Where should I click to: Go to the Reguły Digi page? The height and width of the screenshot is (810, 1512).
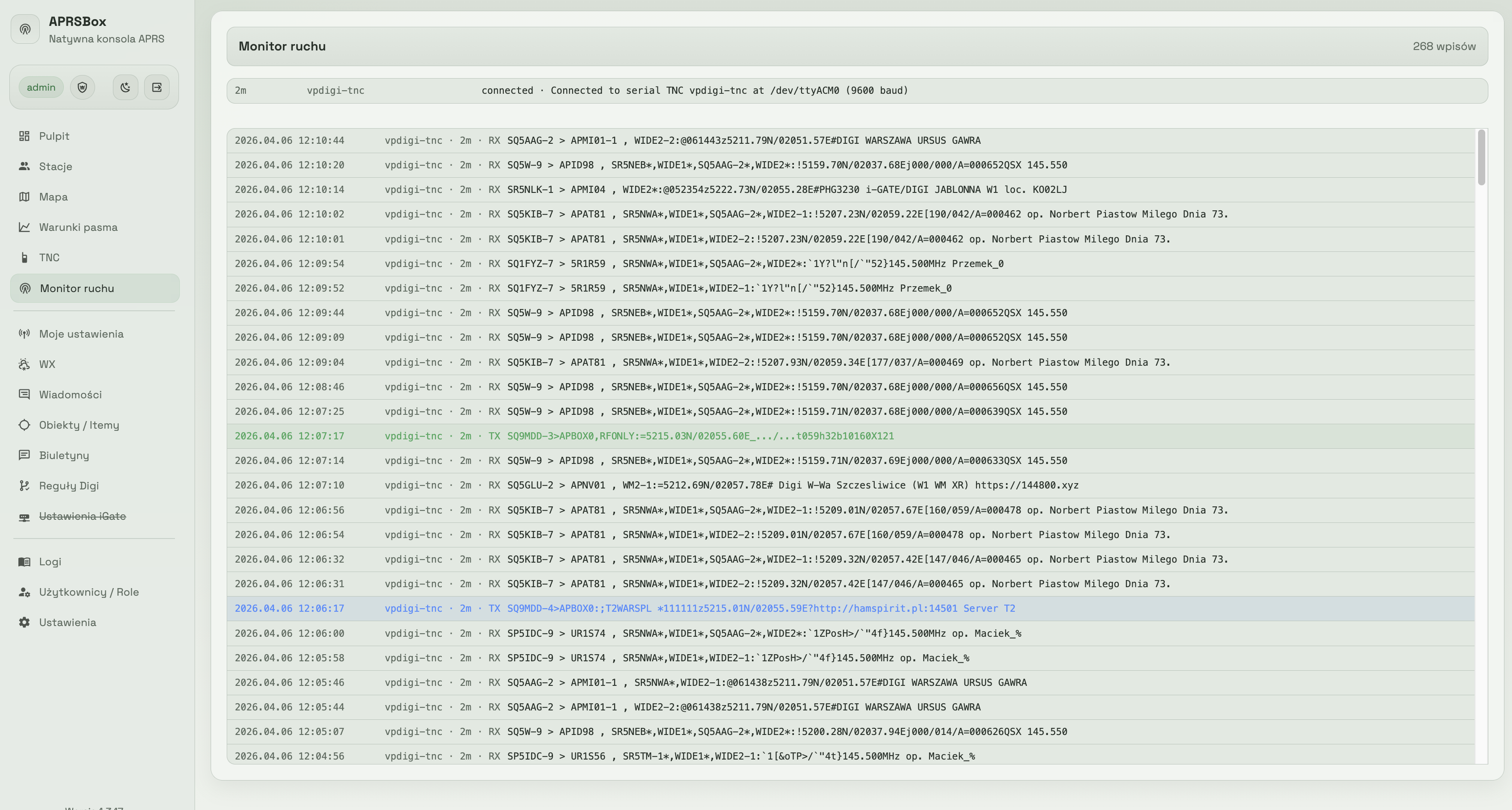[69, 486]
